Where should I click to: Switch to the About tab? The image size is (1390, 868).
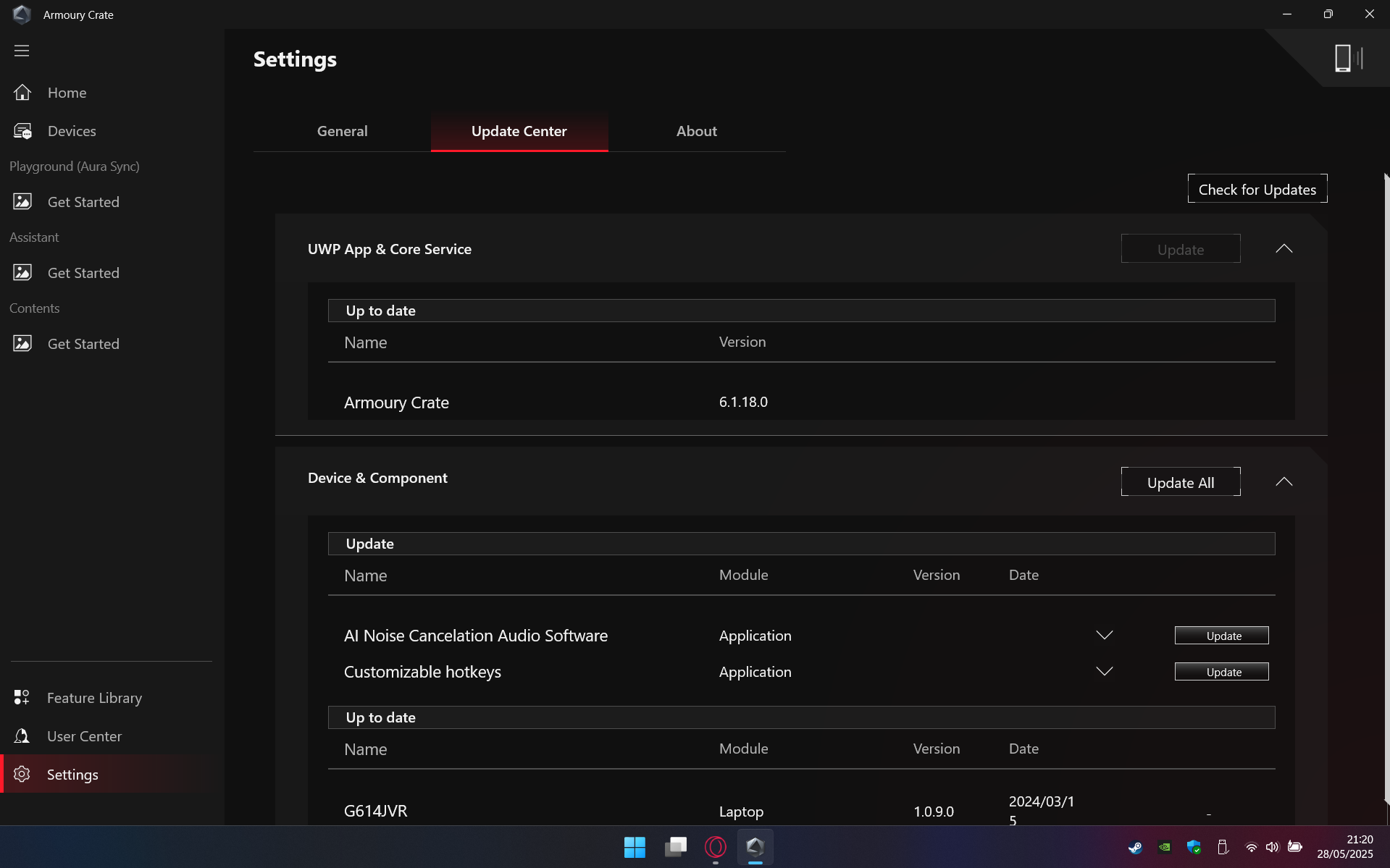pos(696,131)
